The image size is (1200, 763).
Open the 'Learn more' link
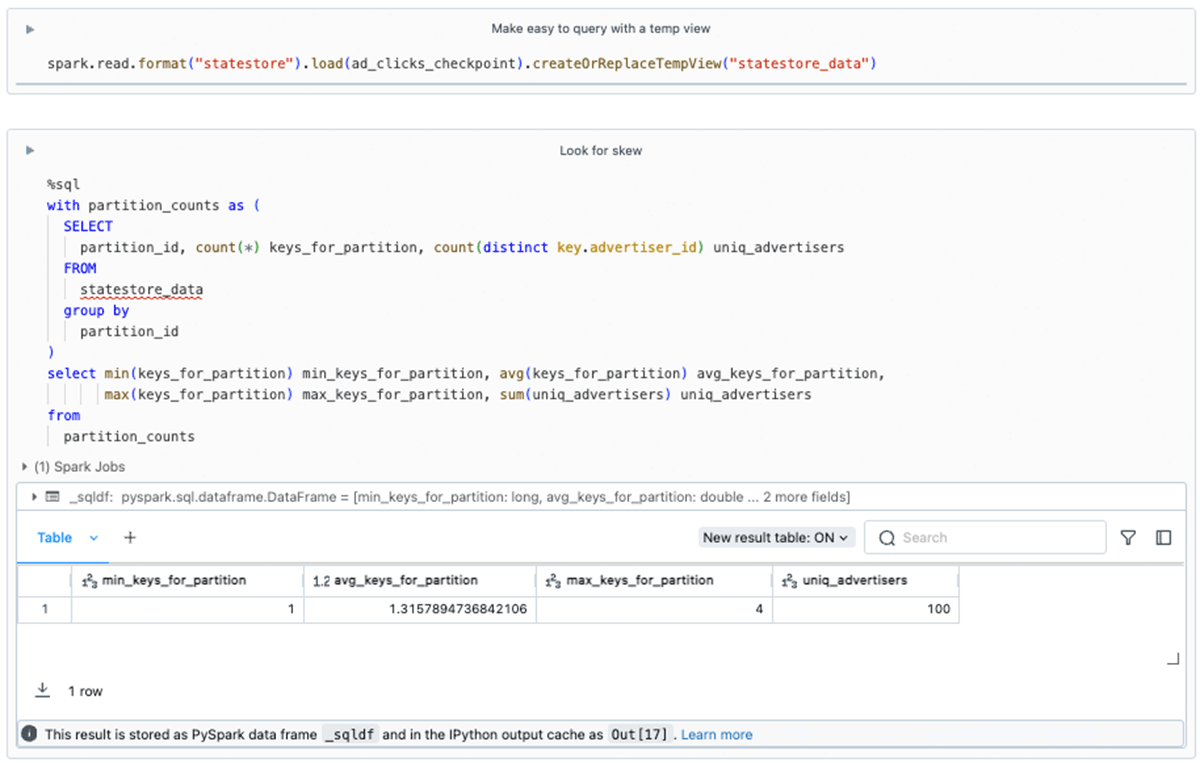(716, 734)
